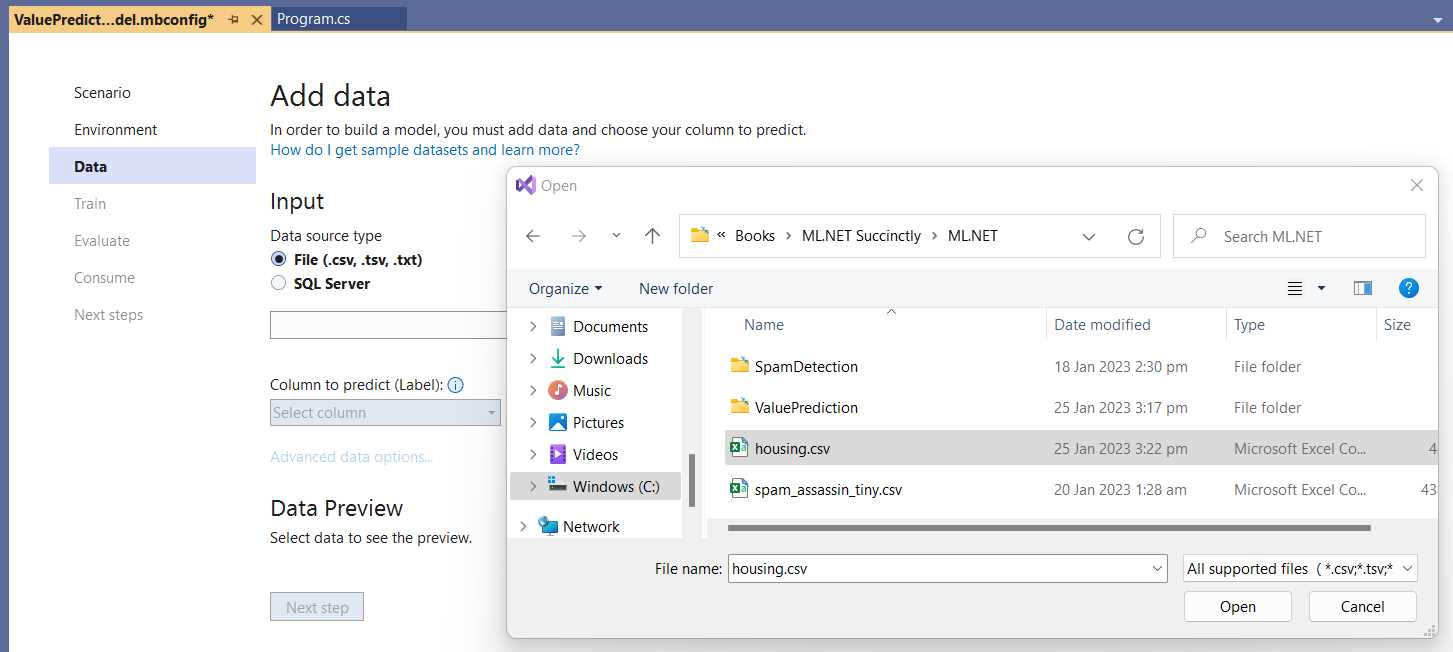The height and width of the screenshot is (652, 1453).
Task: Navigate back in the Open dialog
Action: 533,236
